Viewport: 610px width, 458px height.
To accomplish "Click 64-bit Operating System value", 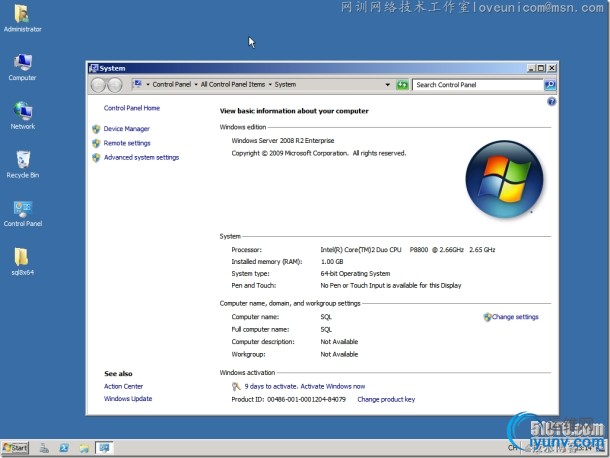I will [355, 274].
